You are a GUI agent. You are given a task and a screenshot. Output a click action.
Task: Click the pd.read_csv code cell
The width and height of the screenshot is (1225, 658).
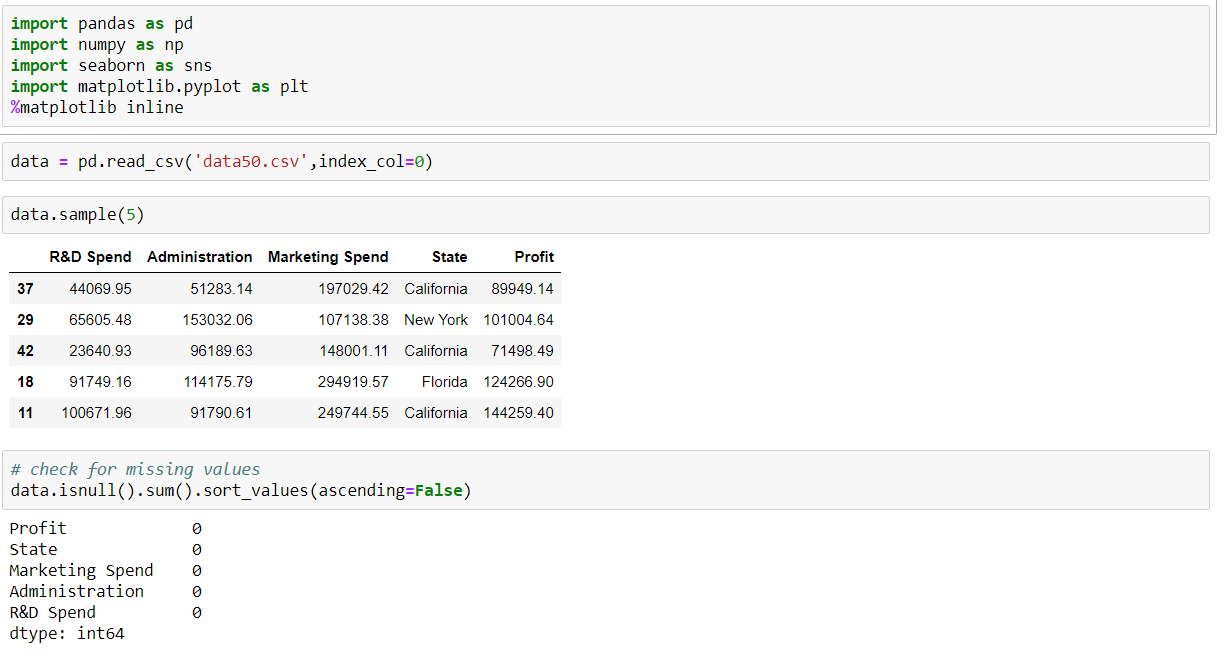pyautogui.click(x=606, y=161)
